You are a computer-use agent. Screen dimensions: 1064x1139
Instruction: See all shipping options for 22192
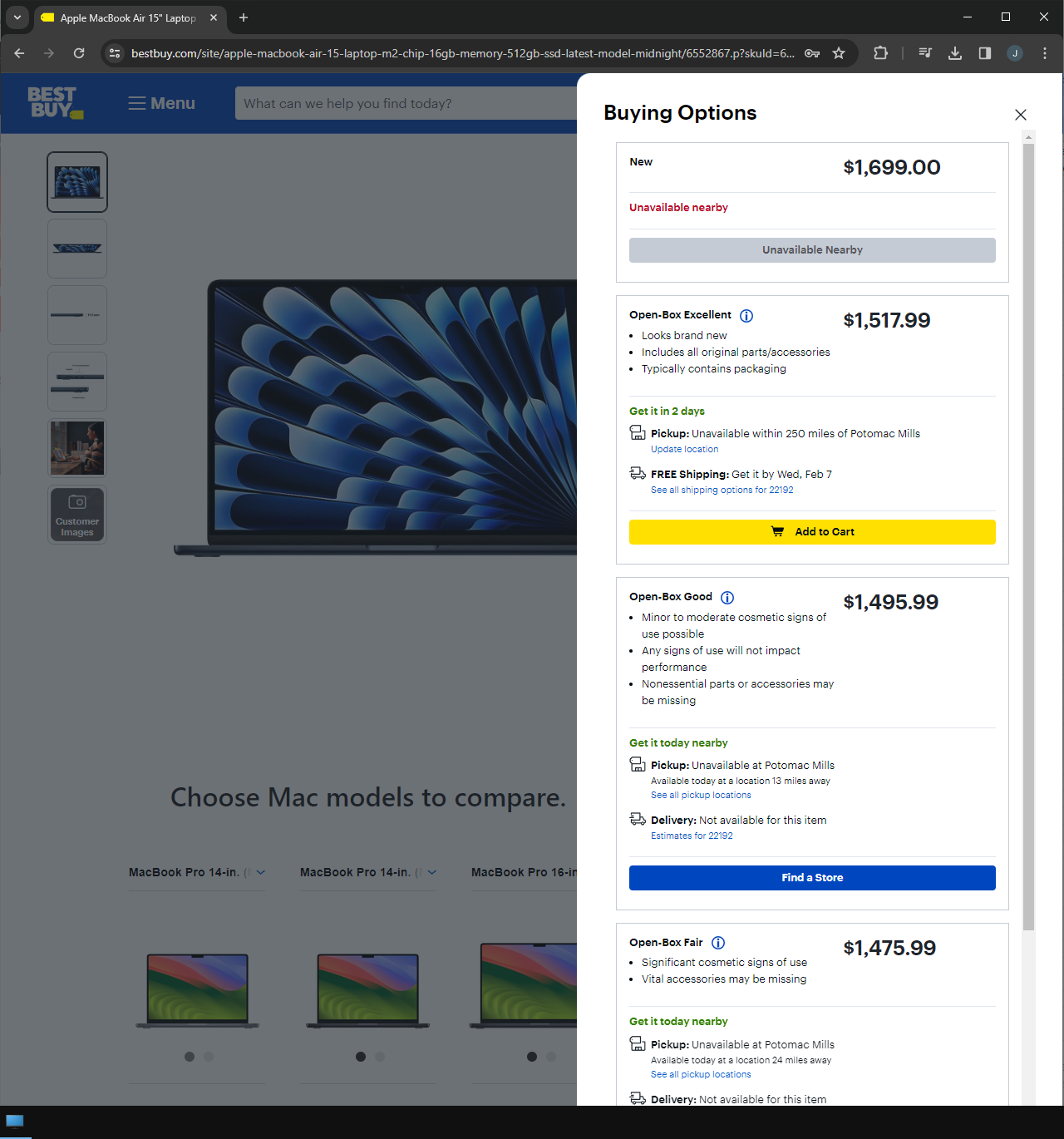[x=722, y=490]
